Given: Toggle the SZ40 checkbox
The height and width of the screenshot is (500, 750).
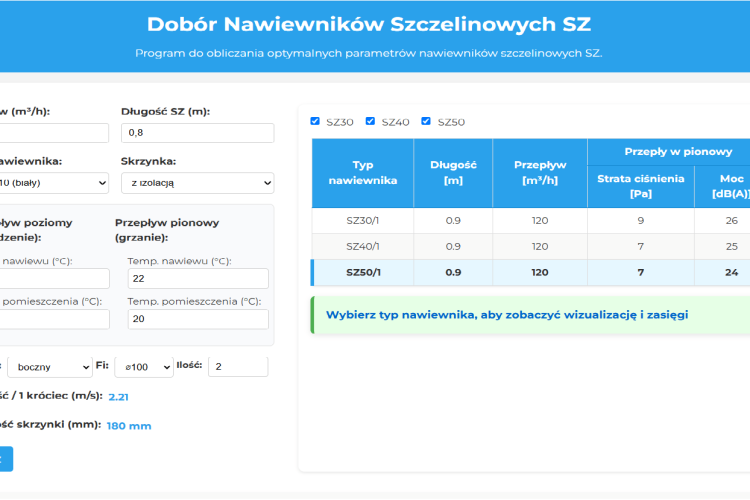Looking at the screenshot, I should coord(370,121).
